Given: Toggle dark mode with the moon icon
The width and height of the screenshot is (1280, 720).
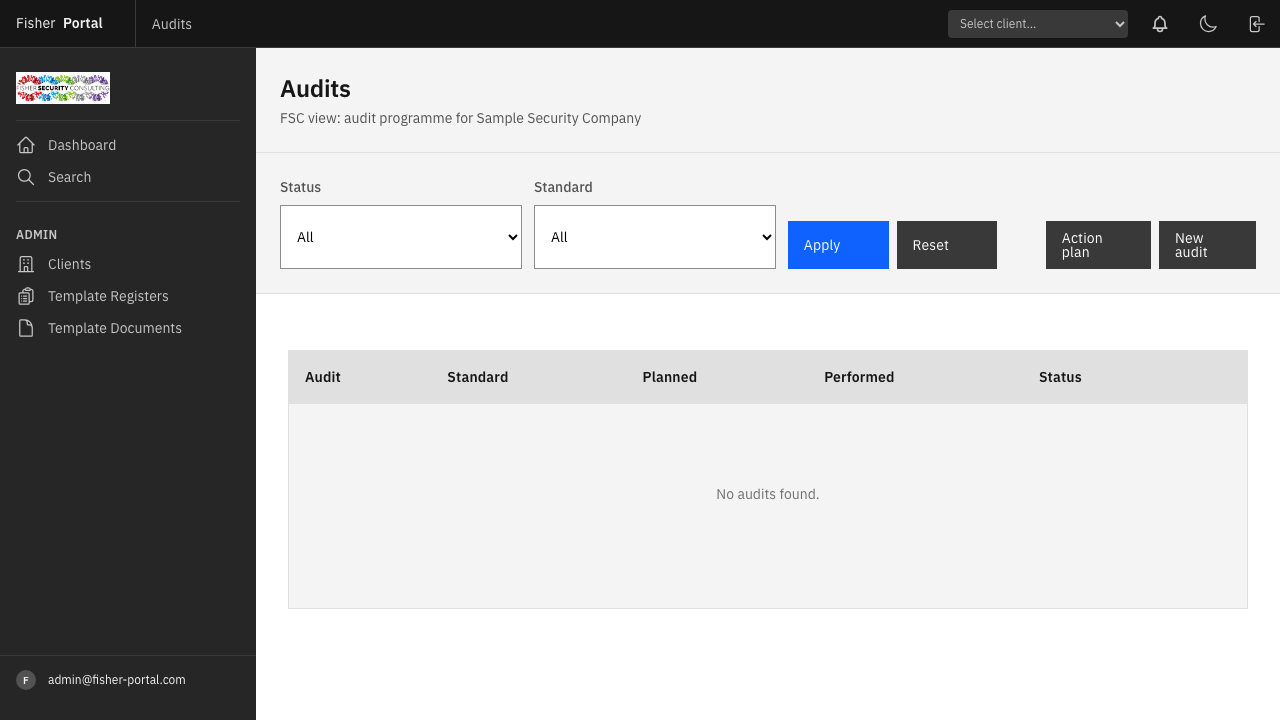Looking at the screenshot, I should coord(1207,23).
